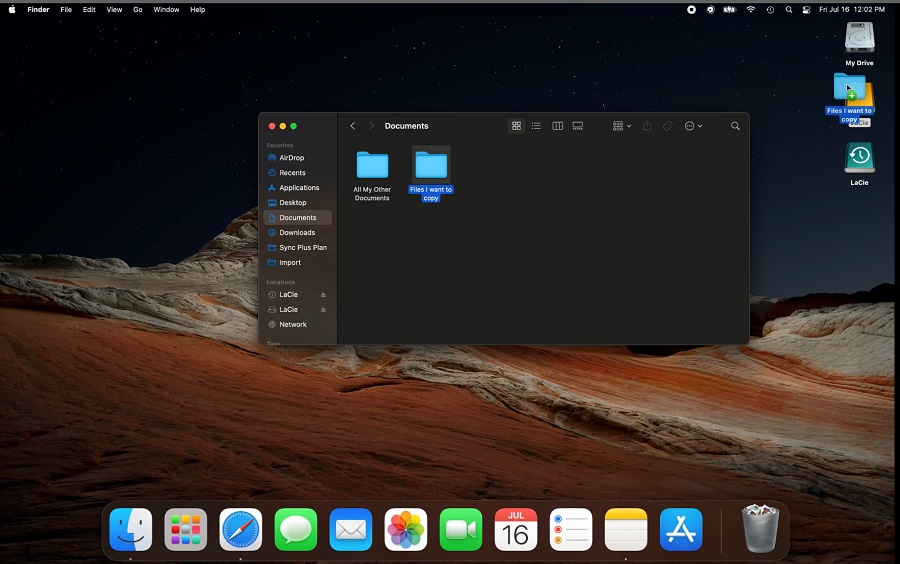Open the Wi-Fi status menu

750,9
